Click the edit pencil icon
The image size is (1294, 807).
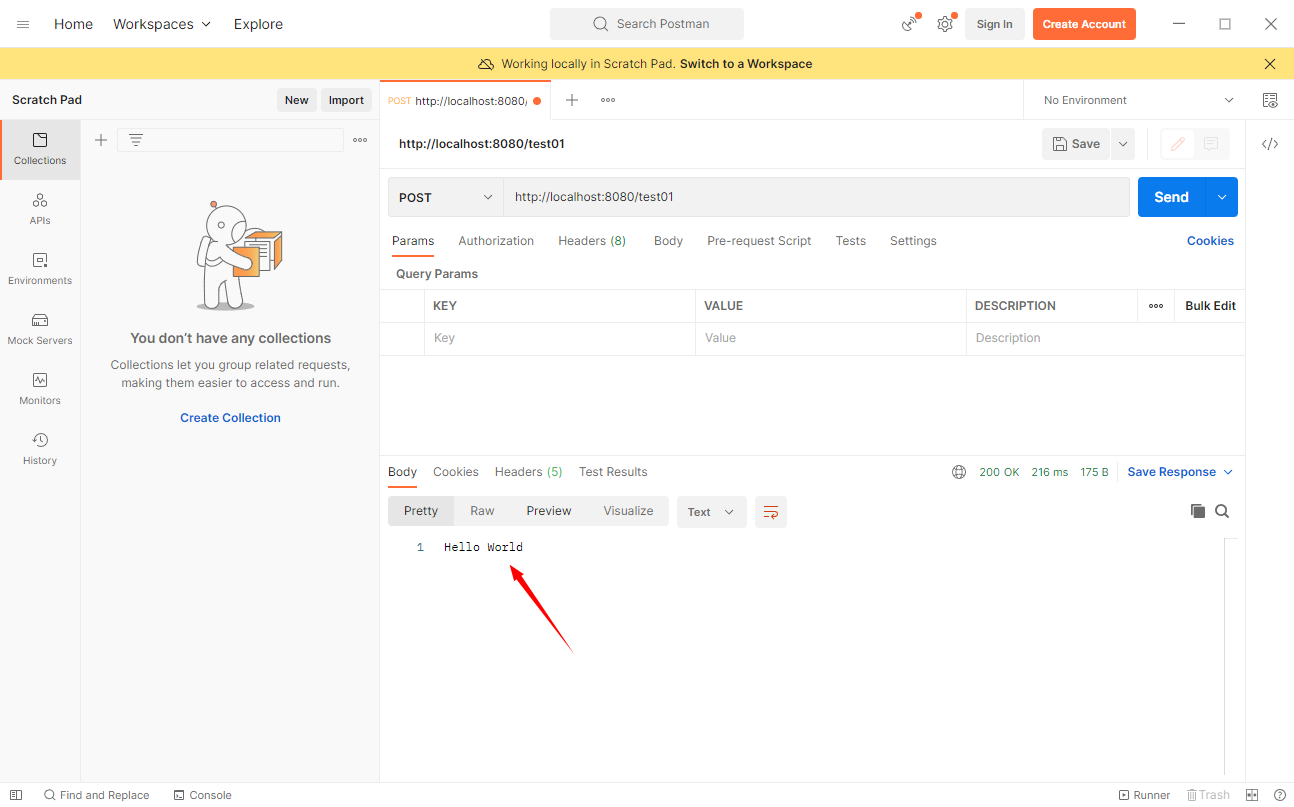pos(1178,144)
